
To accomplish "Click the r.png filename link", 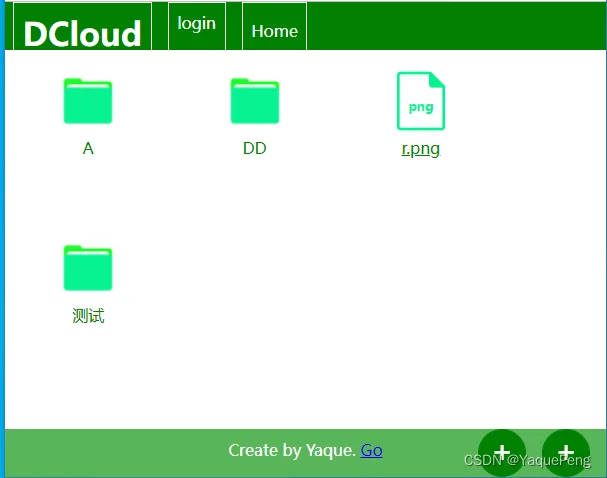I will (421, 149).
